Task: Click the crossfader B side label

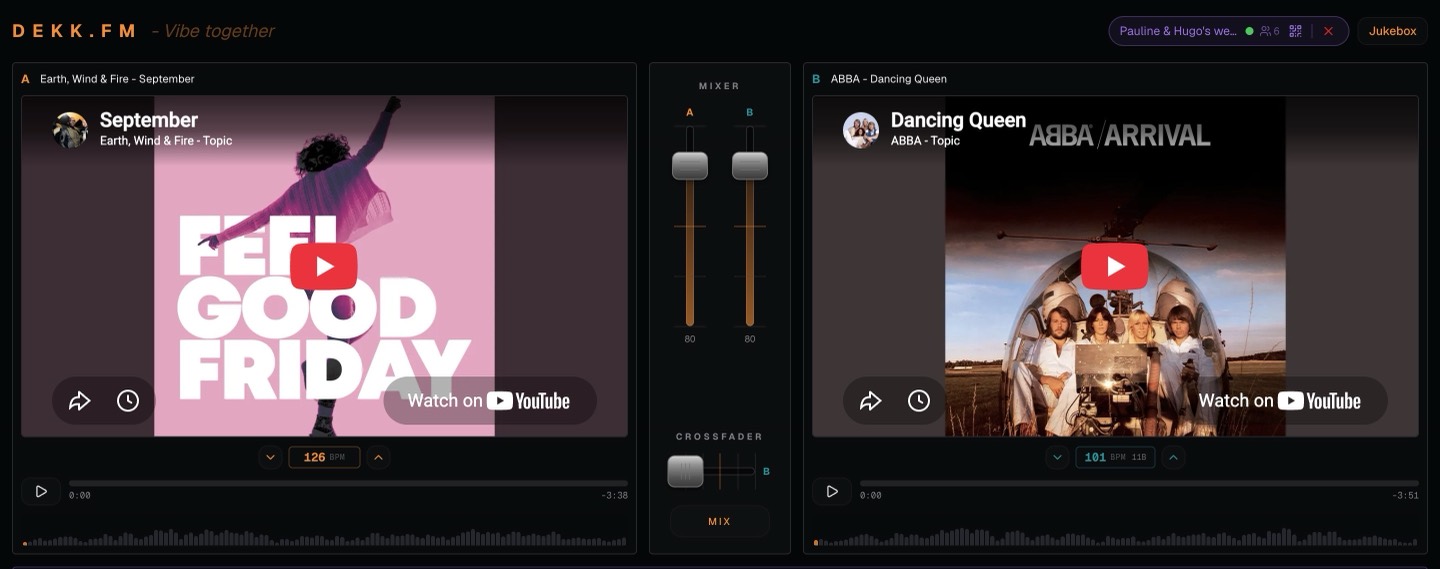Action: point(767,471)
